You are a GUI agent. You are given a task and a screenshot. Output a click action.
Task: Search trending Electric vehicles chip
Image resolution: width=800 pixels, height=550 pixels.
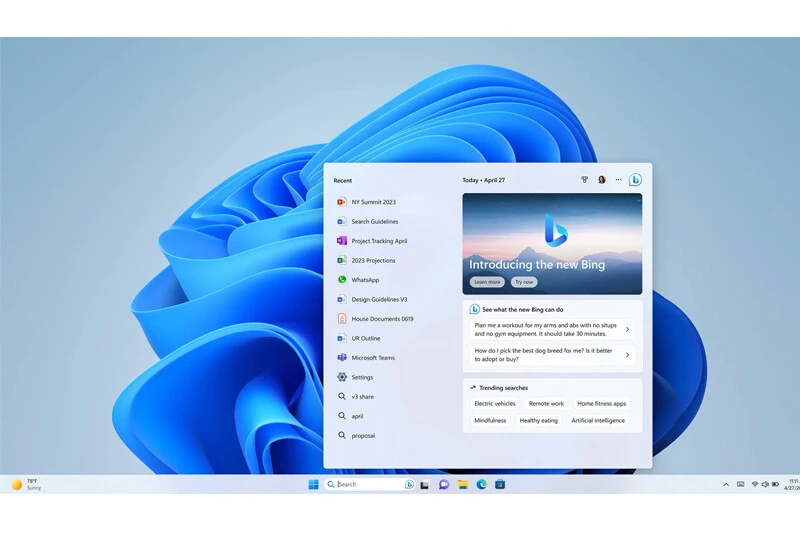pos(495,404)
